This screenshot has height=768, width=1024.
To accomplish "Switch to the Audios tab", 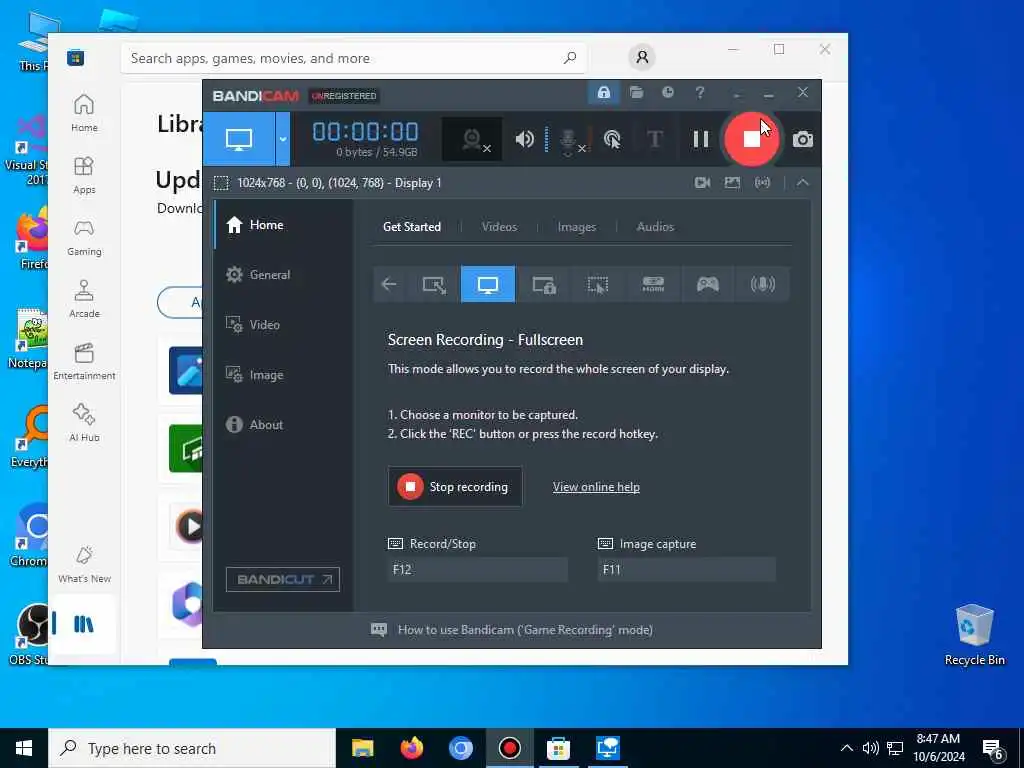I will (655, 227).
